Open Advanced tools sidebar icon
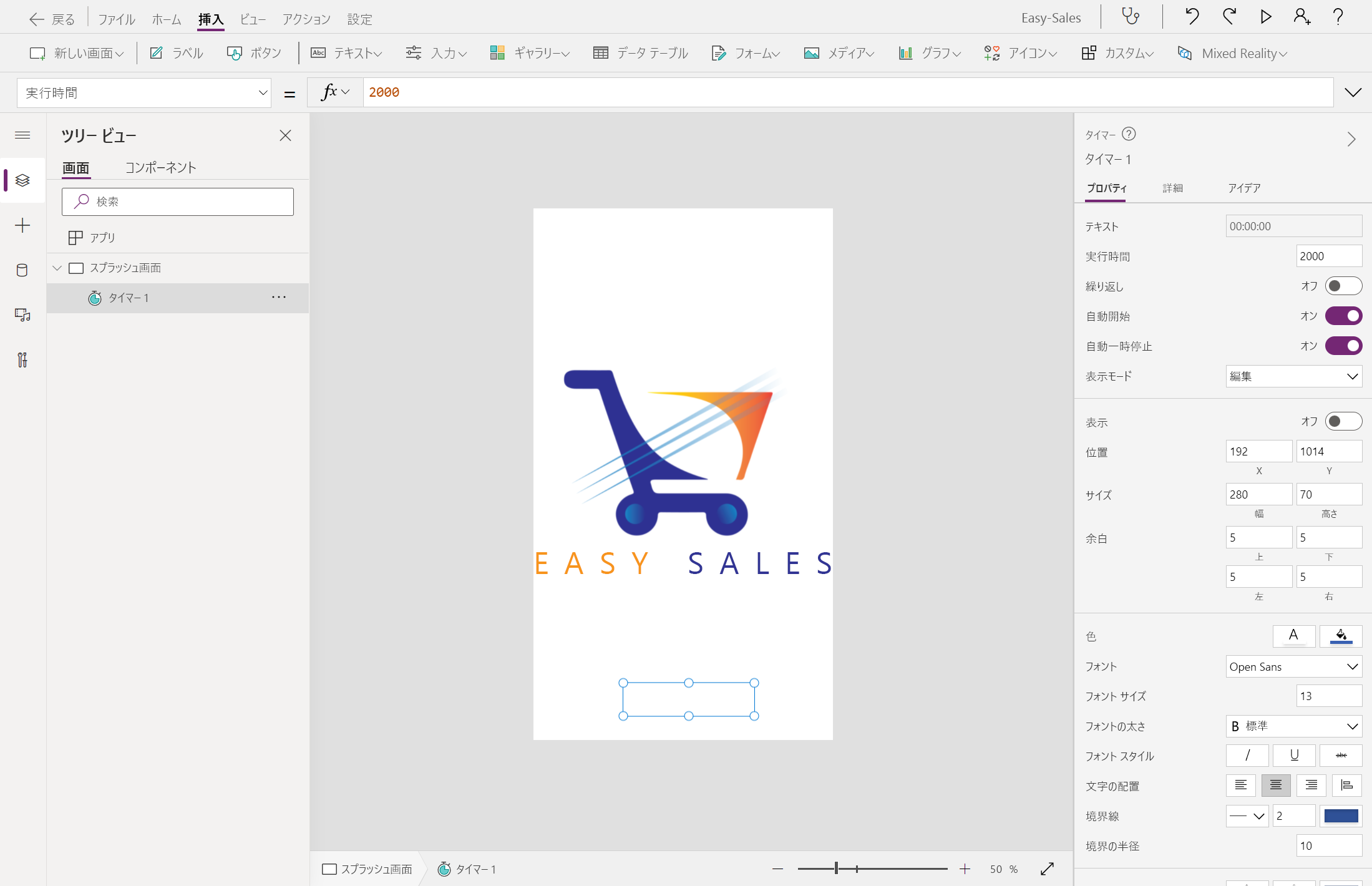Screen dimensions: 1372x886 (x=22, y=360)
